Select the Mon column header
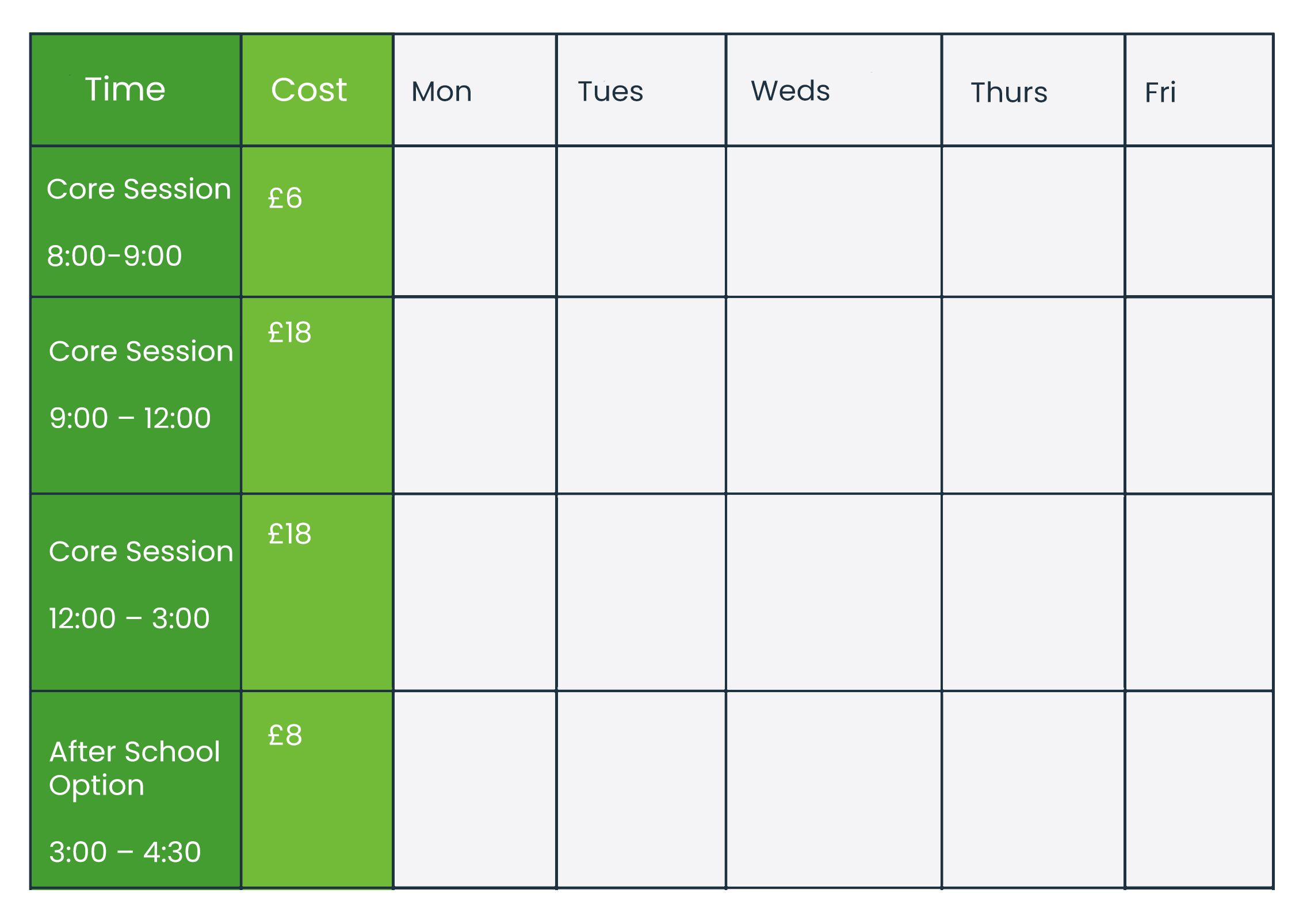Image resolution: width=1303 pixels, height=924 pixels. (x=442, y=91)
